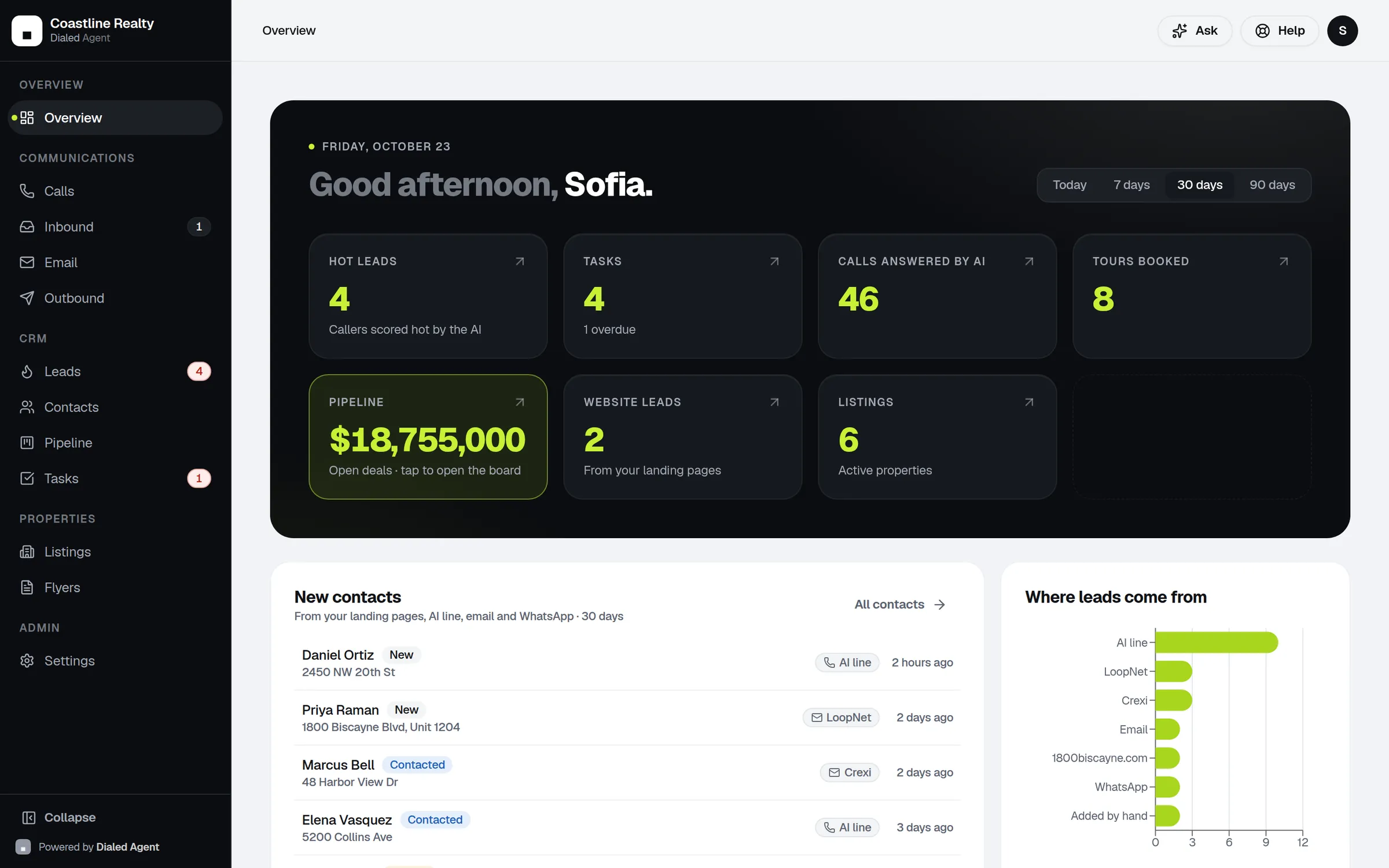Open Outbound in the sidebar
The height and width of the screenshot is (868, 1389).
click(x=115, y=298)
